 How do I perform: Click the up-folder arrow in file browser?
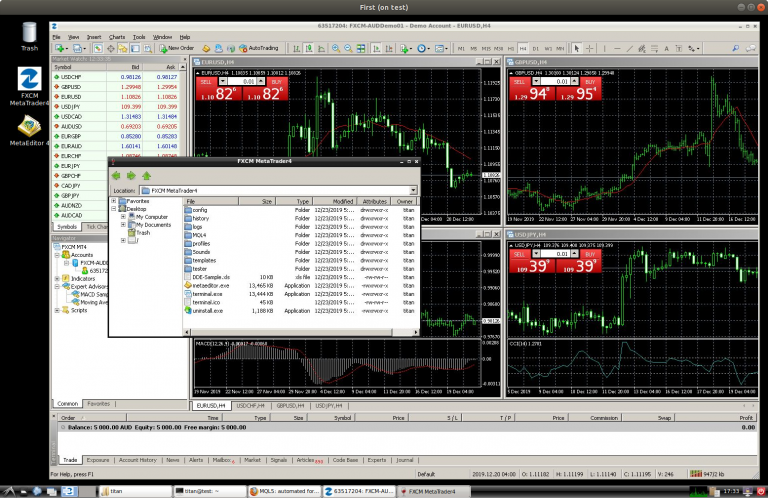tap(146, 175)
